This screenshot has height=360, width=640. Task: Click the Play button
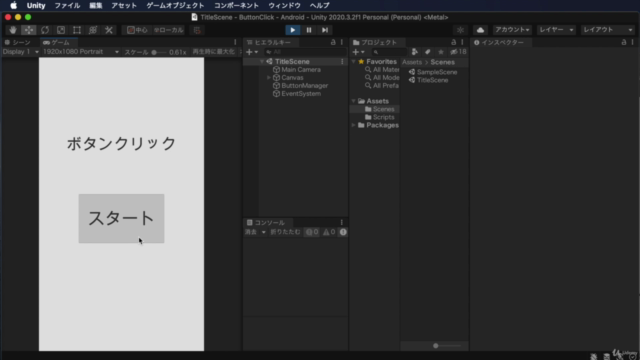point(293,30)
